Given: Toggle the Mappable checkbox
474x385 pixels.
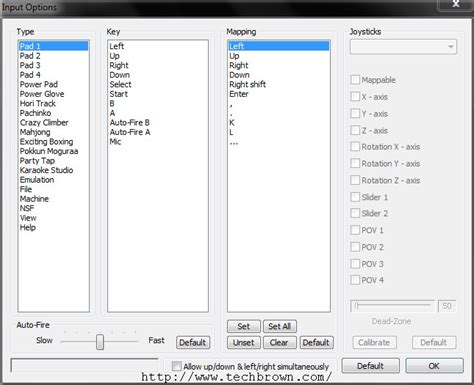Looking at the screenshot, I should pyautogui.click(x=355, y=80).
